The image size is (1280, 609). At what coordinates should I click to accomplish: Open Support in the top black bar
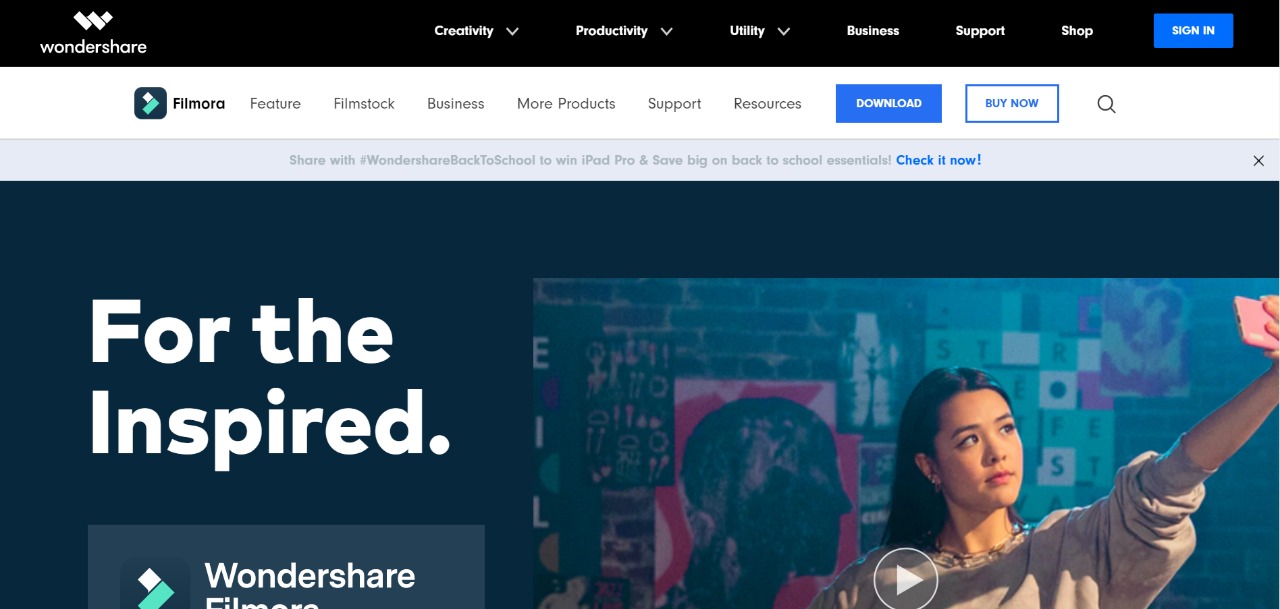click(980, 31)
